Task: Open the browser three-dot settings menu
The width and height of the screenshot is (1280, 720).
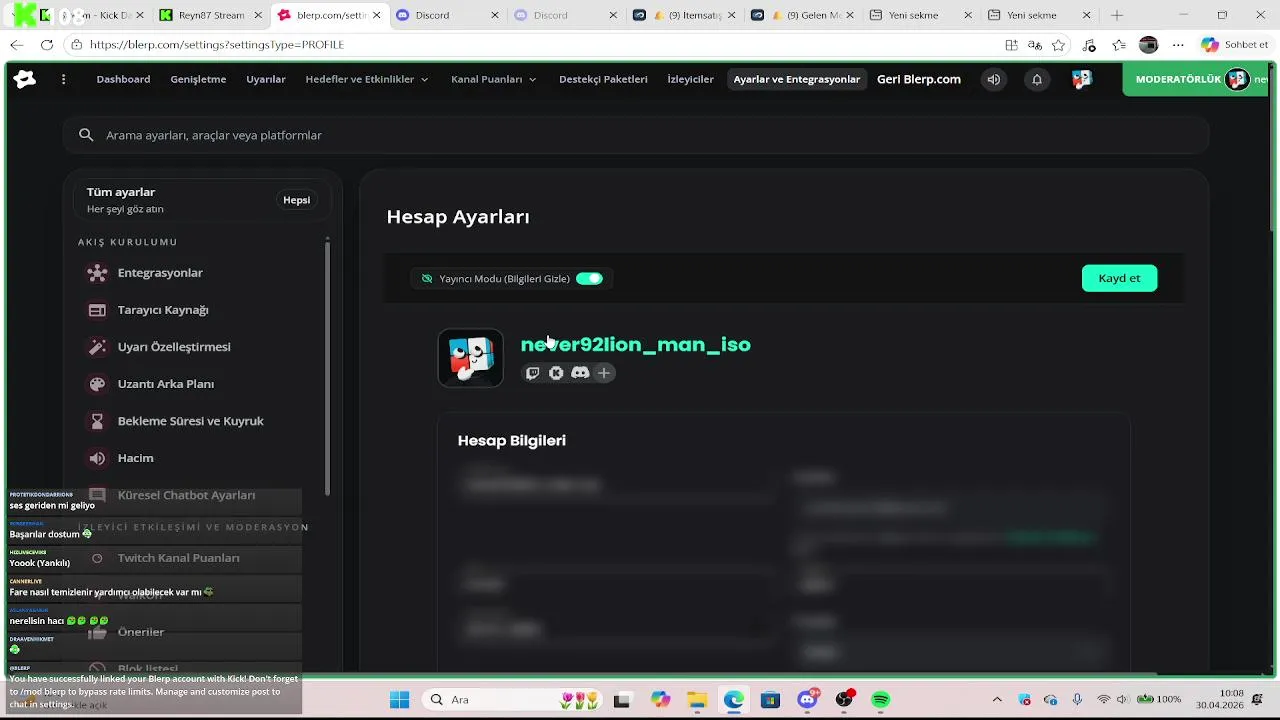Action: (1178, 45)
